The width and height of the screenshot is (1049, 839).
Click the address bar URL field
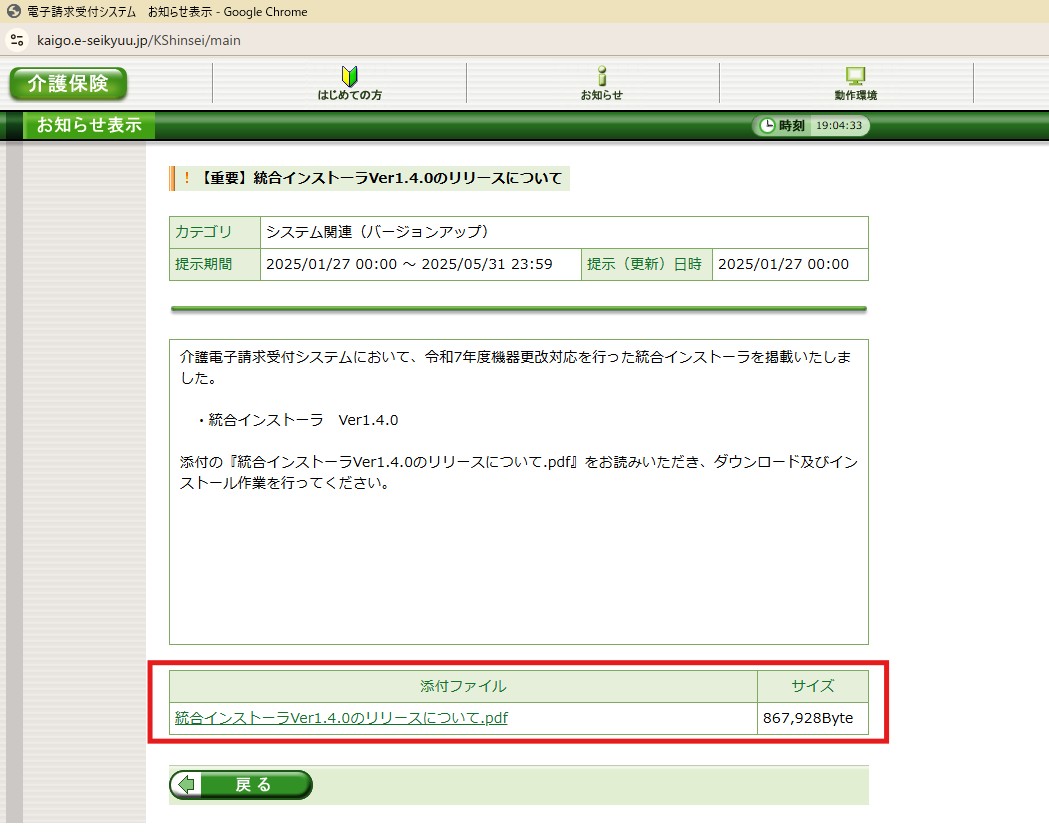click(139, 41)
